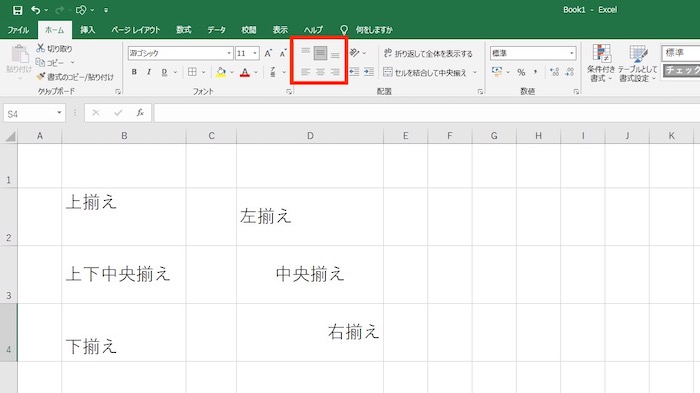Toggle underline formatting

click(164, 72)
